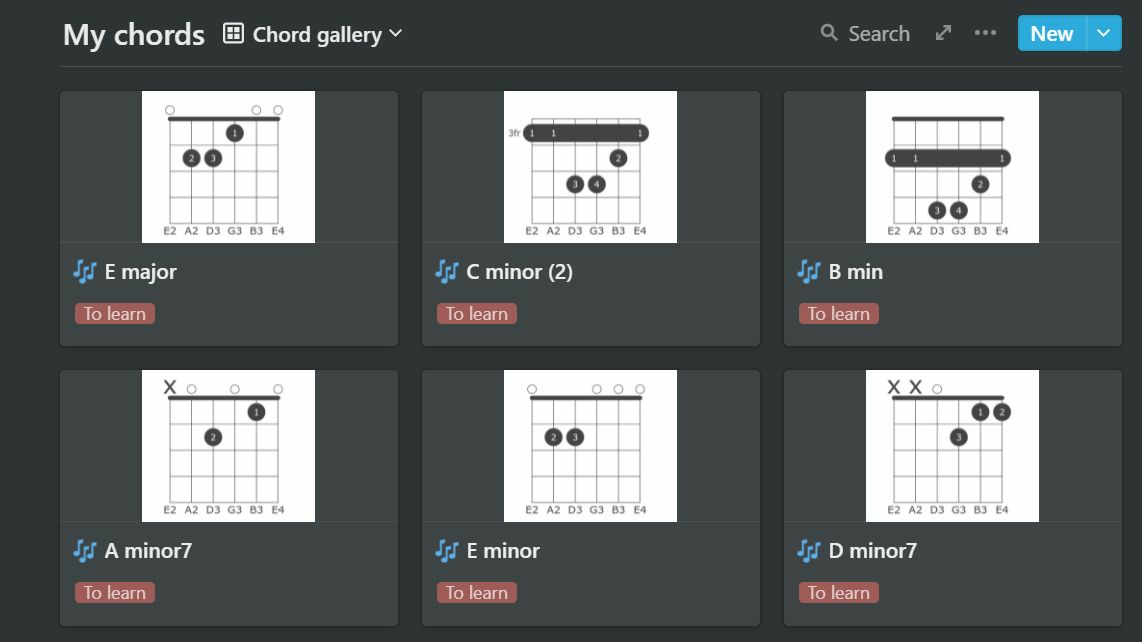This screenshot has width=1142, height=642.
Task: Open the three-dot more options menu
Action: pos(985,33)
